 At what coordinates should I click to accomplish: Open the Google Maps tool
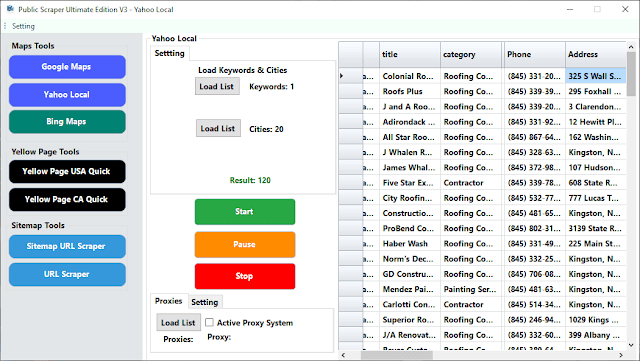click(67, 67)
